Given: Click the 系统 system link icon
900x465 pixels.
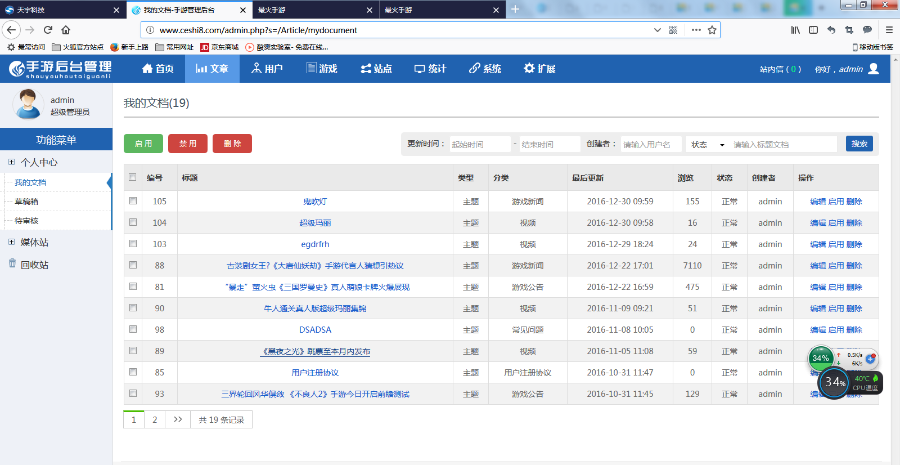Looking at the screenshot, I should 474,69.
